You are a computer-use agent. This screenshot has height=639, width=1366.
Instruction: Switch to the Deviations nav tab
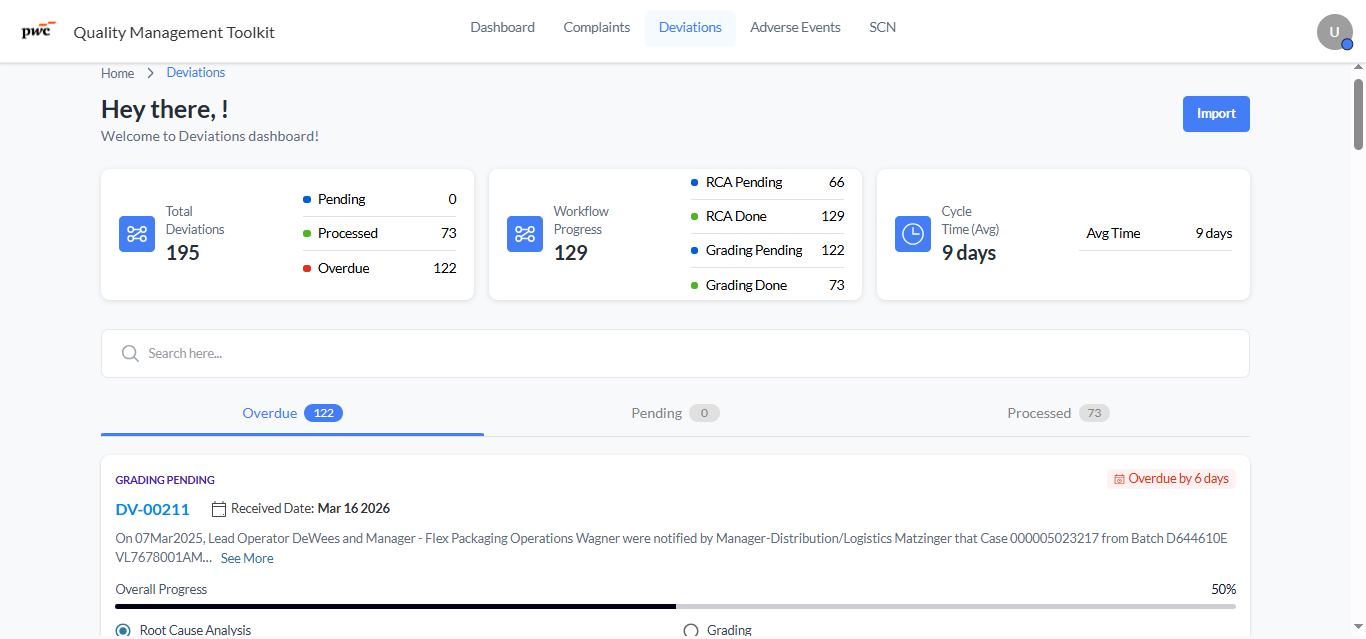click(x=690, y=28)
